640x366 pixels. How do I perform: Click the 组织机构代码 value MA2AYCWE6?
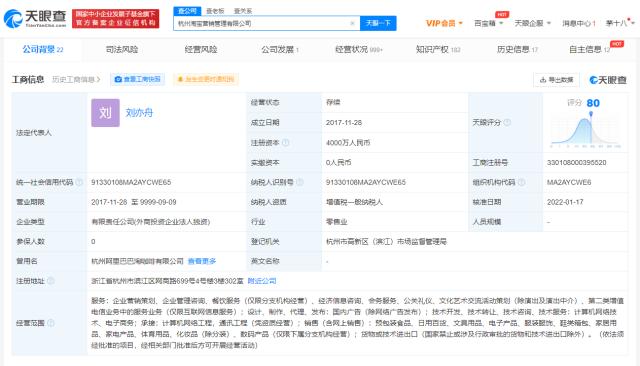coord(569,182)
